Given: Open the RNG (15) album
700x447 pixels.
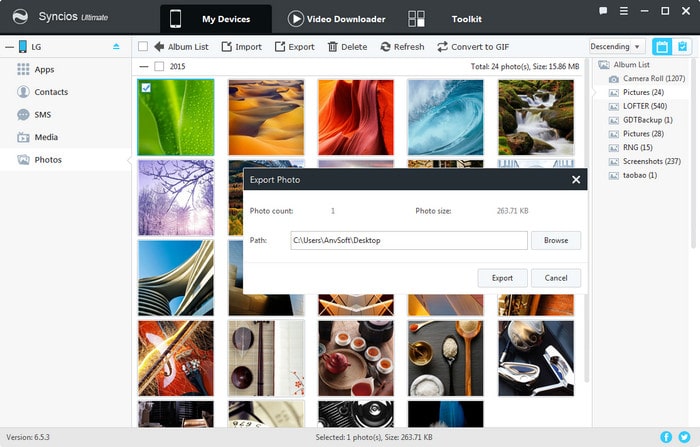Looking at the screenshot, I should 630,147.
